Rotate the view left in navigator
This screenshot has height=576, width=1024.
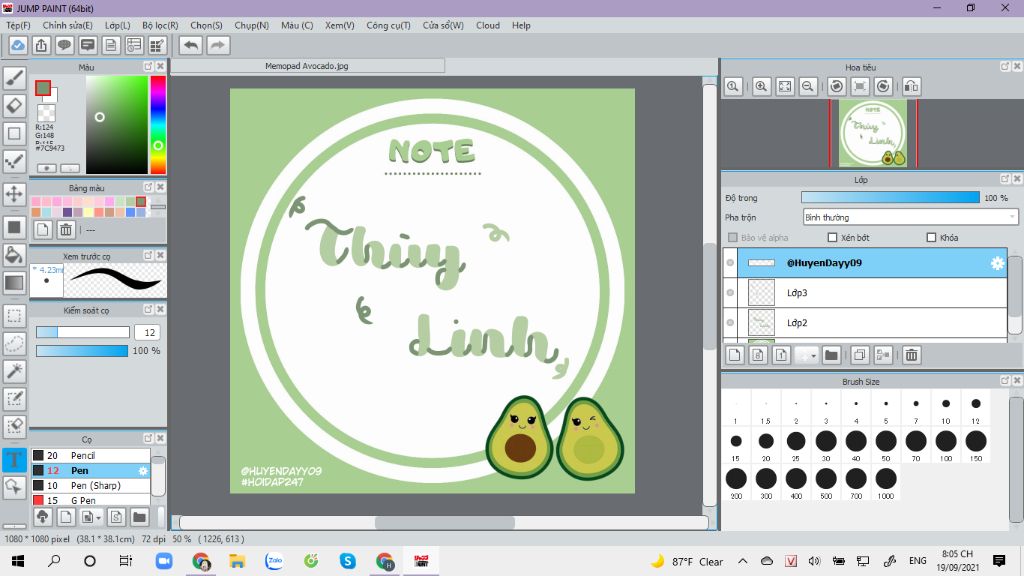pos(837,86)
